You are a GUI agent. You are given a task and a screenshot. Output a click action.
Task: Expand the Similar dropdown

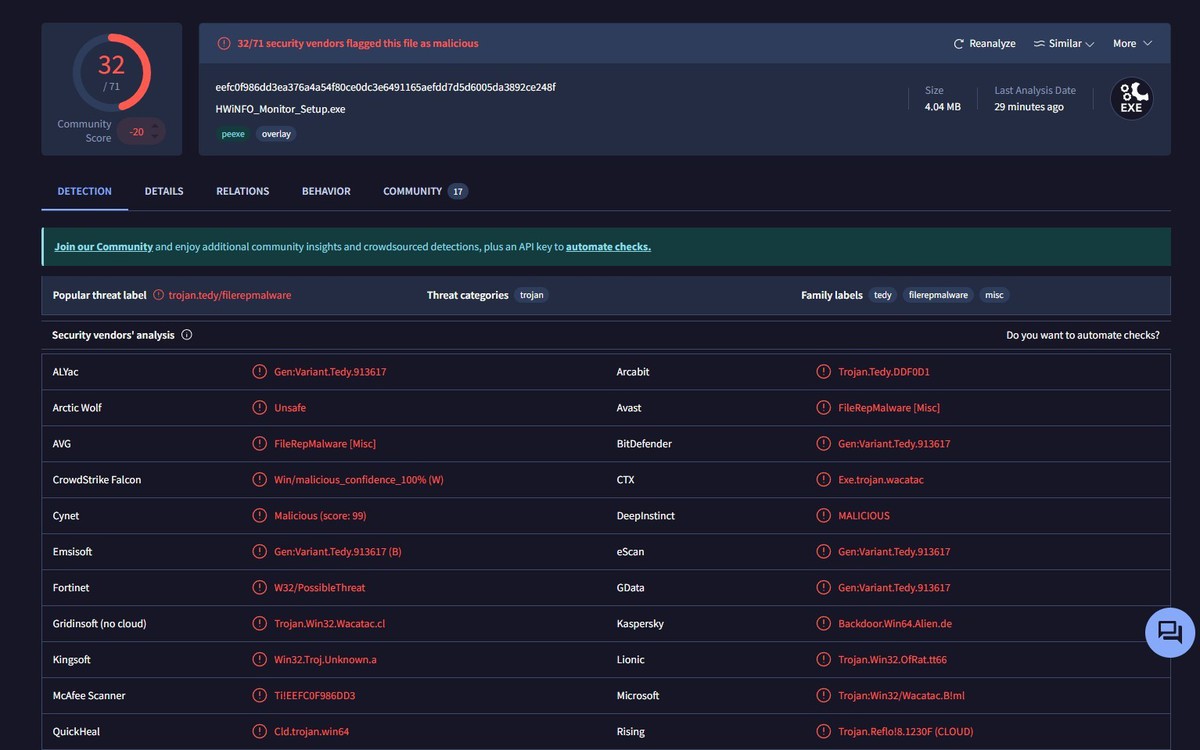1064,44
